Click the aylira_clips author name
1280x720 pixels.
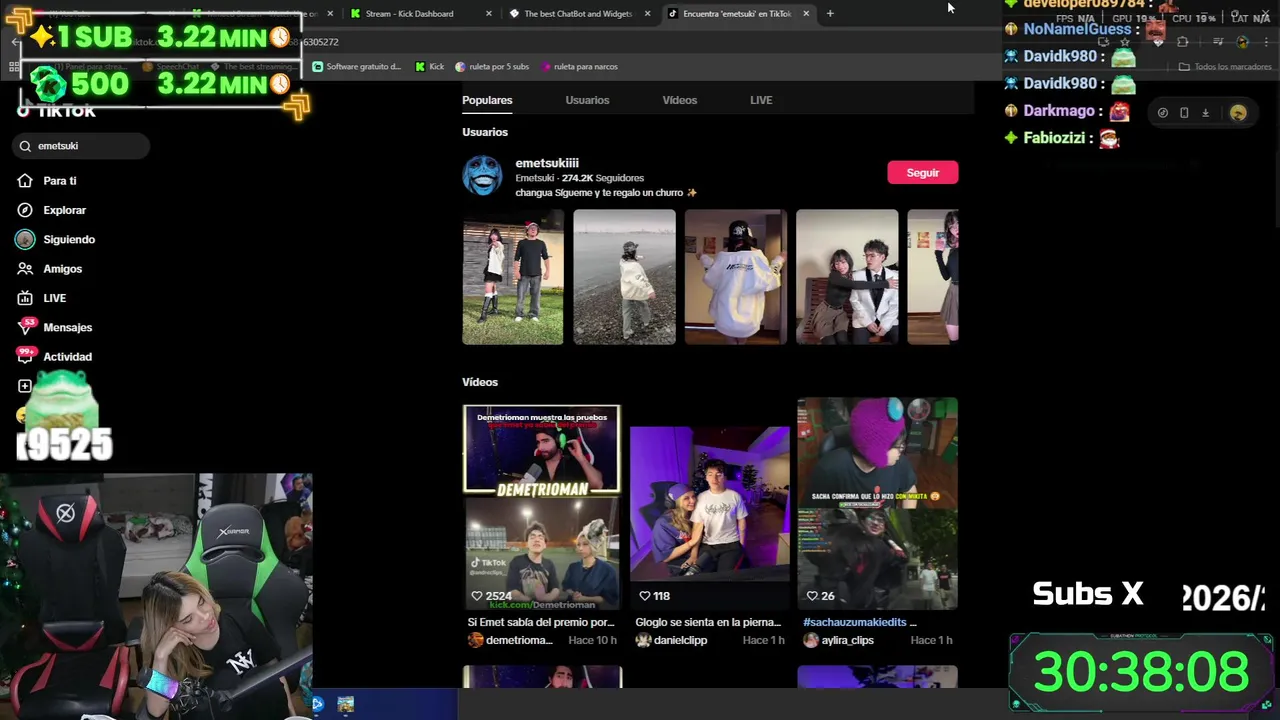847,640
